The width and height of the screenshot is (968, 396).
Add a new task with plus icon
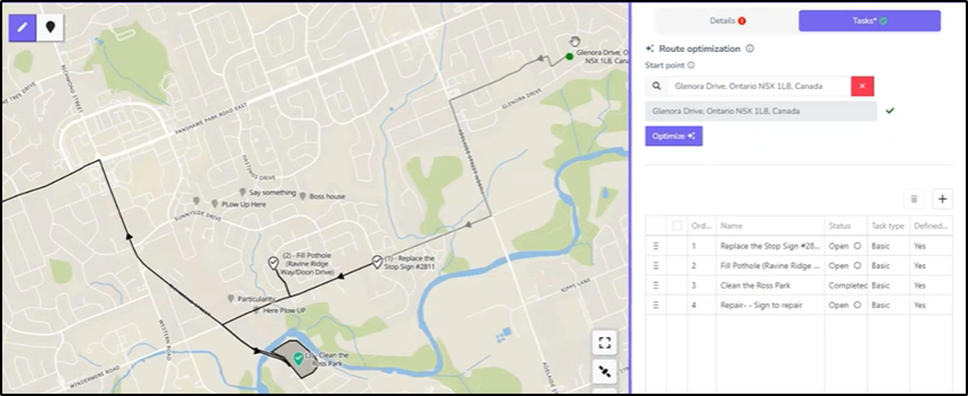[x=942, y=199]
